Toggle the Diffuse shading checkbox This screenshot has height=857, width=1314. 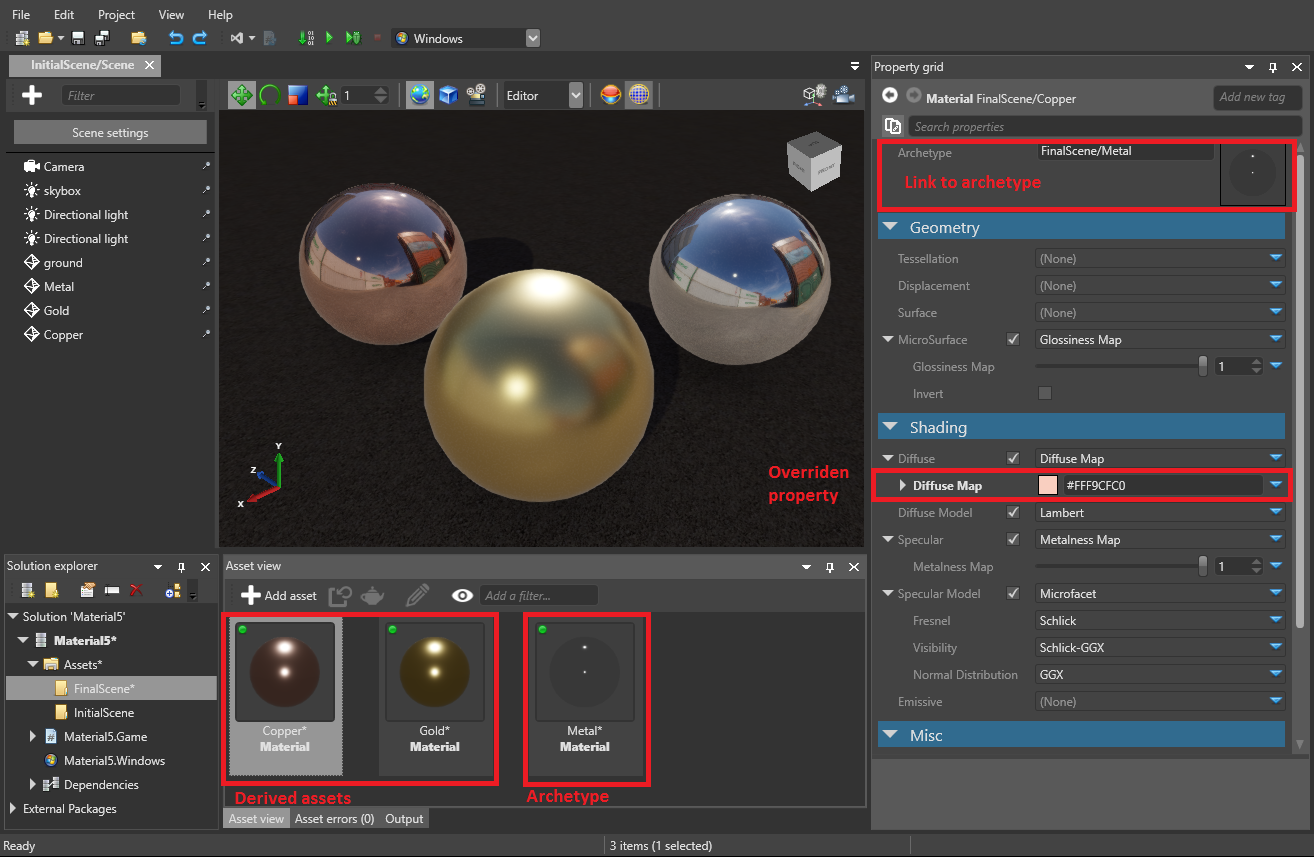(1013, 458)
